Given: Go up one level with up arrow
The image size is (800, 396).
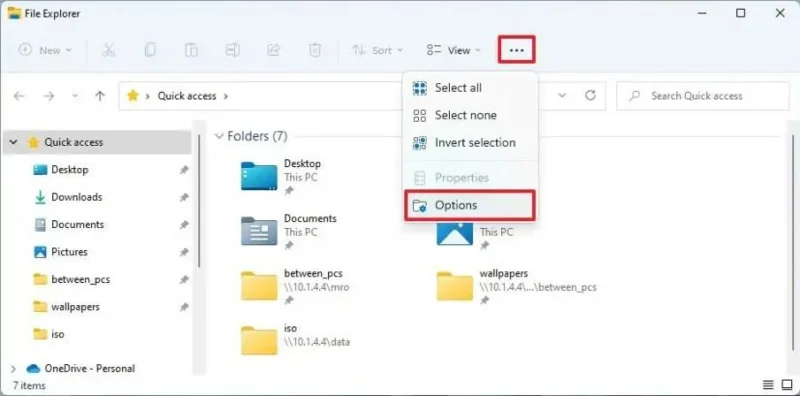Looking at the screenshot, I should [100, 96].
